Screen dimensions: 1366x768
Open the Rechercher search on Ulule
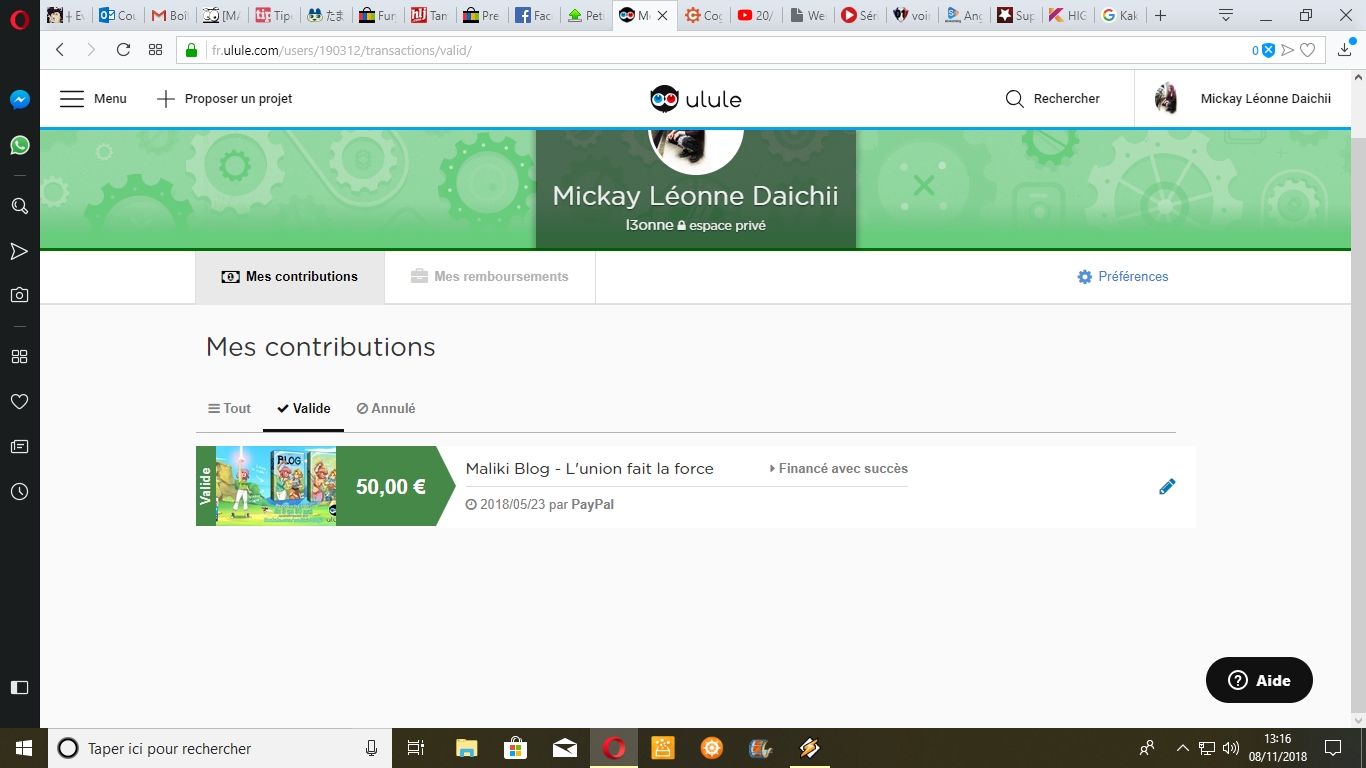coord(1053,99)
